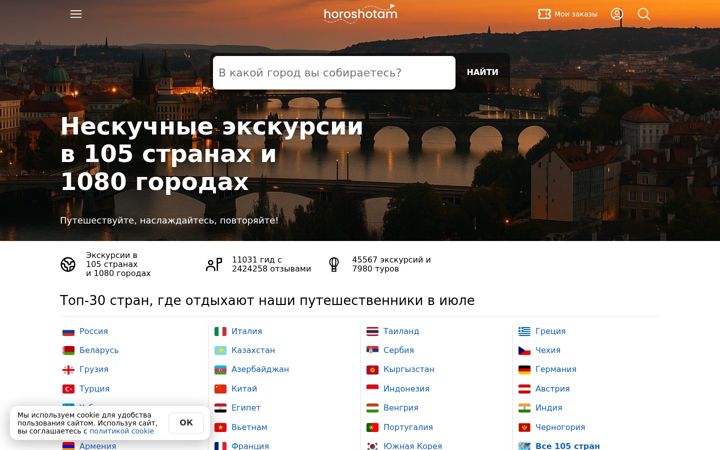The width and height of the screenshot is (720, 450).
Task: Open the Кыргызстан country link
Action: pos(409,369)
